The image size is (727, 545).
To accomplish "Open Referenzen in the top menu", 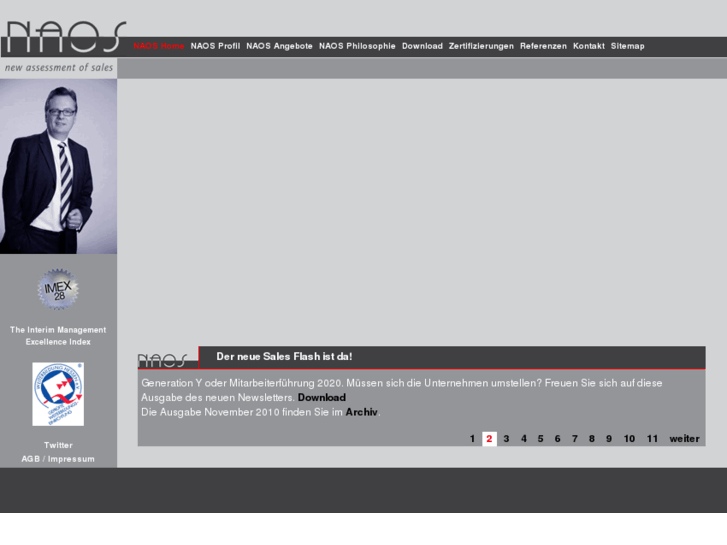I will click(x=543, y=46).
